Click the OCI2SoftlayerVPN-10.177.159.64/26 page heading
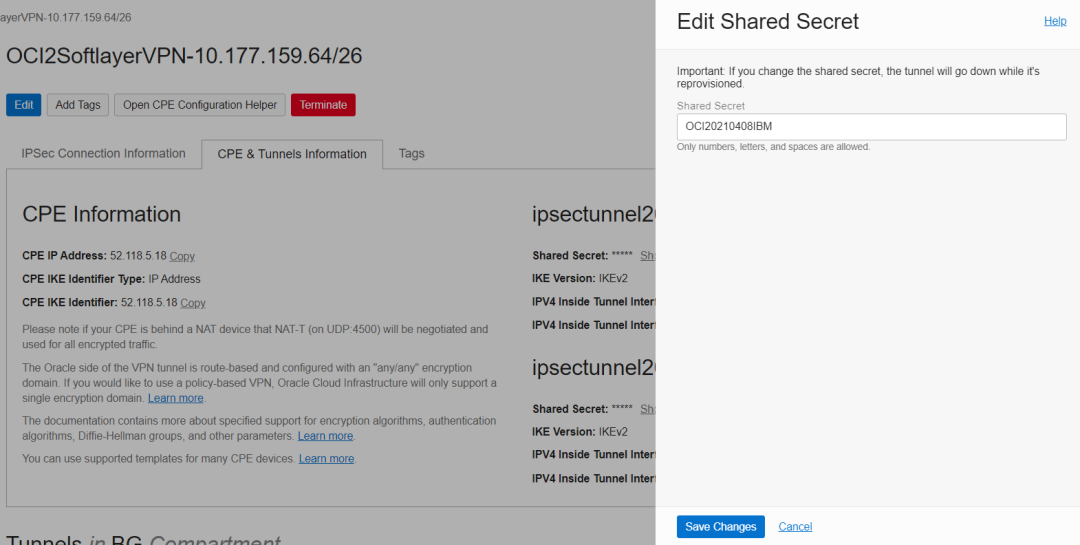 pyautogui.click(x=184, y=56)
